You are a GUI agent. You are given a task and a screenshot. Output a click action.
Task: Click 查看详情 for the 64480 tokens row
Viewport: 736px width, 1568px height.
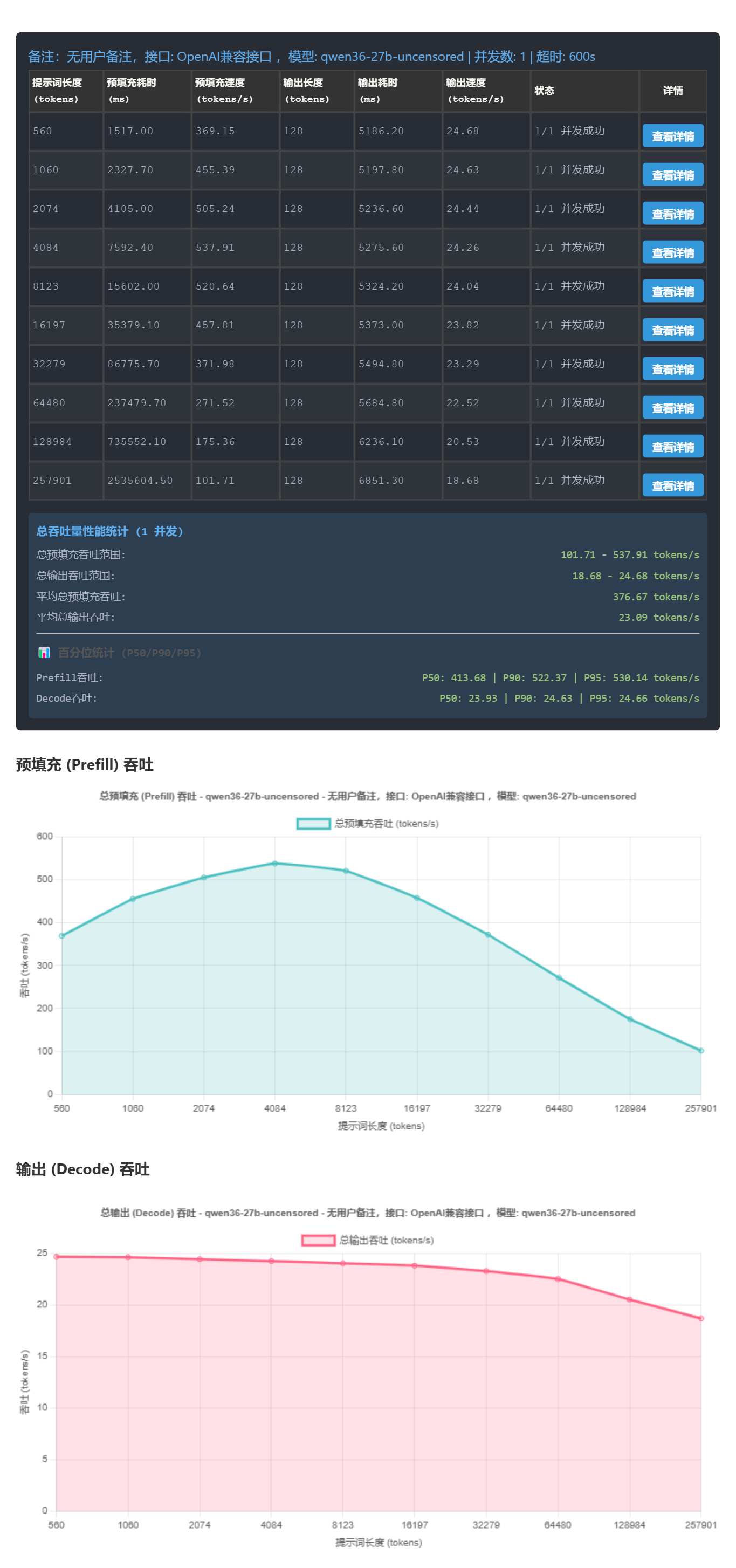(x=672, y=408)
